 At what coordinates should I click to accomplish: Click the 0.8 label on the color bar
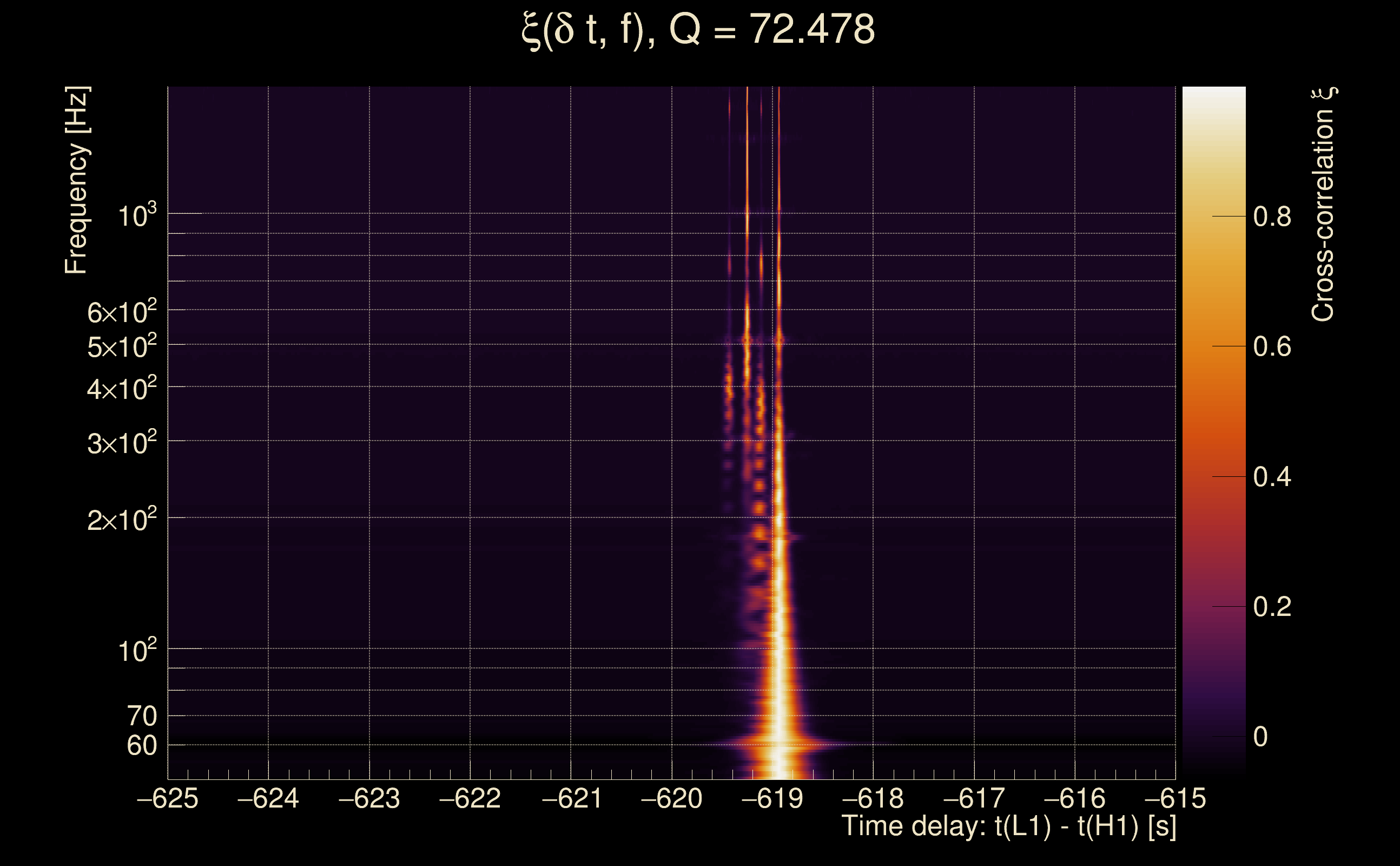1272,216
